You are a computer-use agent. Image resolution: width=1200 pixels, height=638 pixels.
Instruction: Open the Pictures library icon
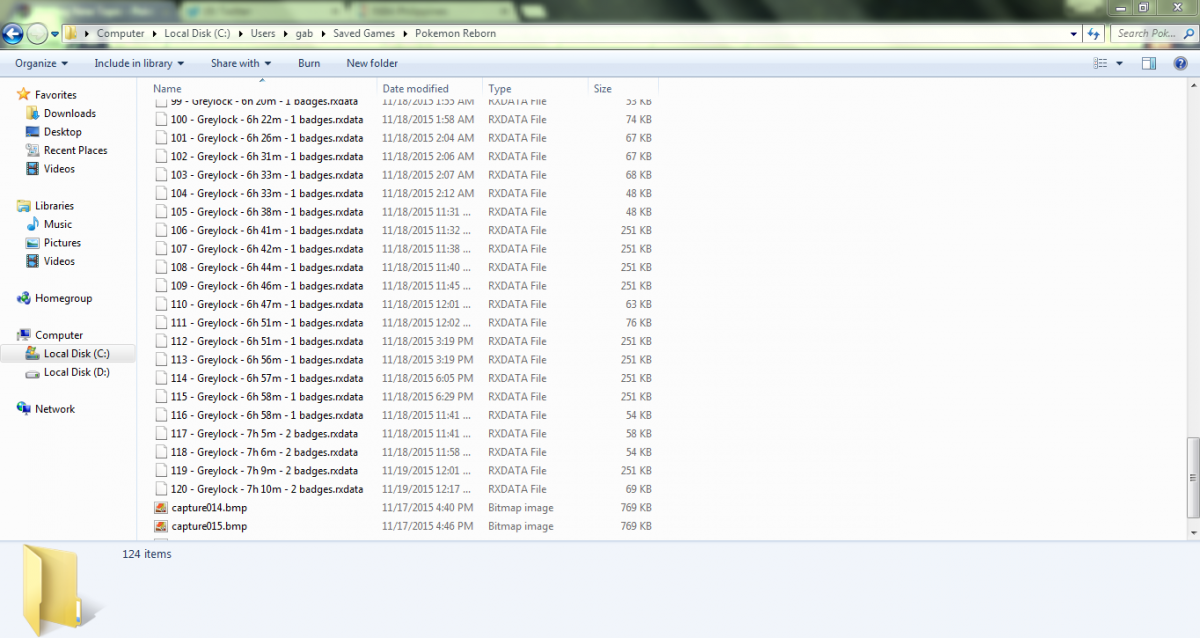(32, 243)
